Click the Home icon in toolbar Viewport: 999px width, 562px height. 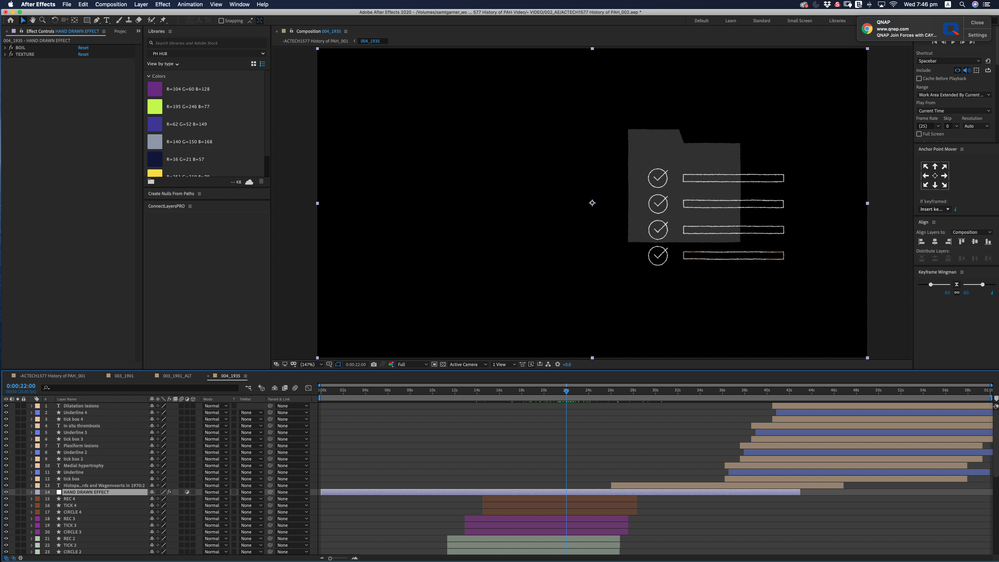11,20
